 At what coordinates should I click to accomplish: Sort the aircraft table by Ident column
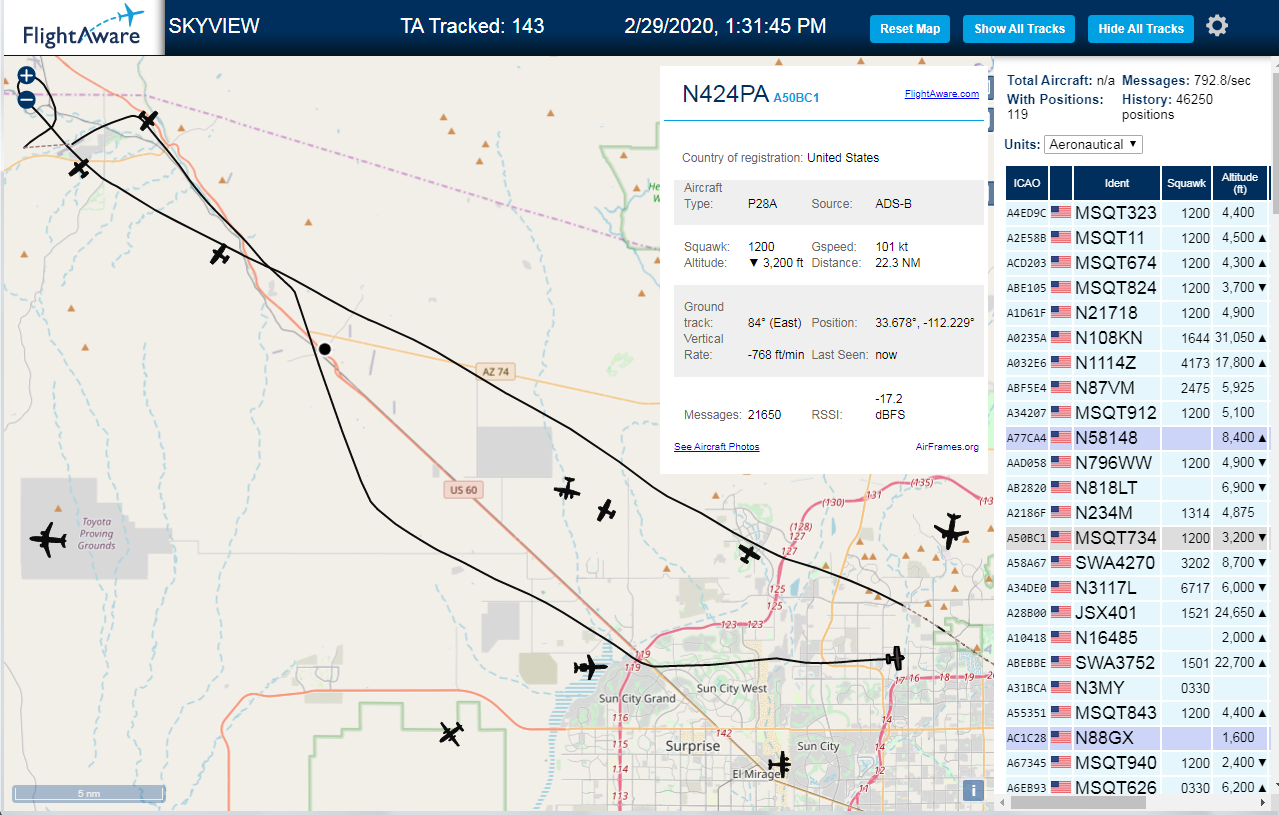(1117, 183)
